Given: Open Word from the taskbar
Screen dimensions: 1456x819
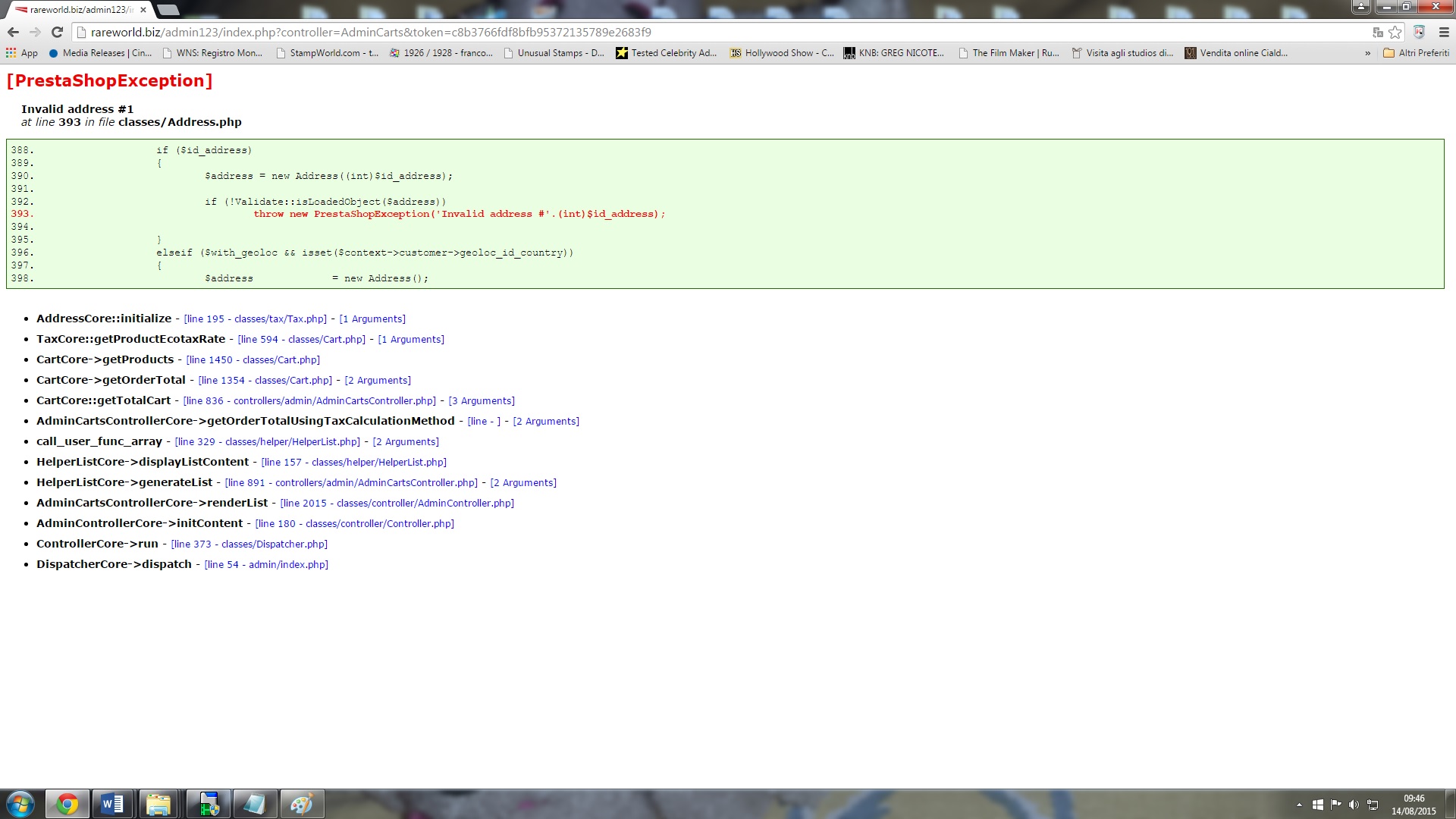Looking at the screenshot, I should tap(112, 804).
